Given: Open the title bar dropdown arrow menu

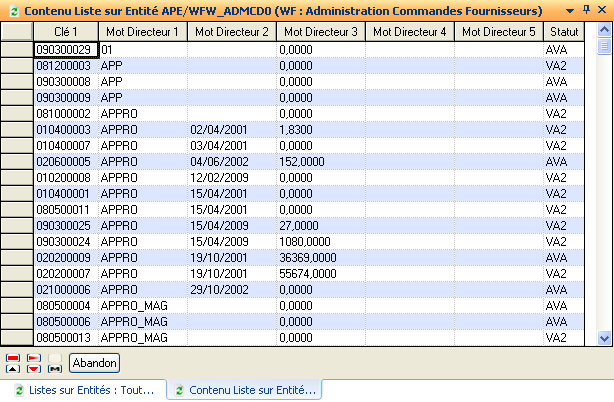Looking at the screenshot, I should click(x=568, y=9).
